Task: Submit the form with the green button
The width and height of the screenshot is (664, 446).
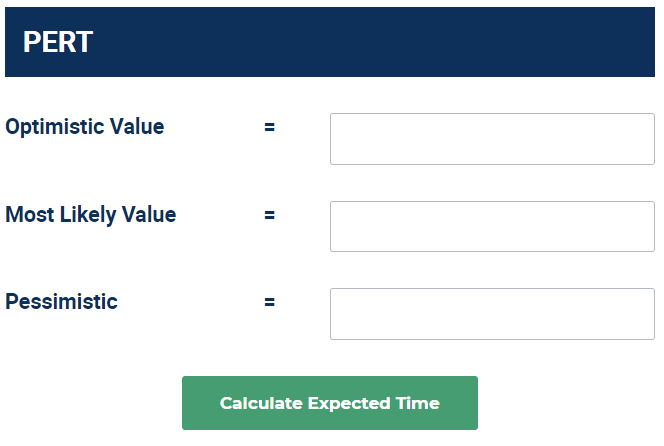Action: [x=330, y=403]
